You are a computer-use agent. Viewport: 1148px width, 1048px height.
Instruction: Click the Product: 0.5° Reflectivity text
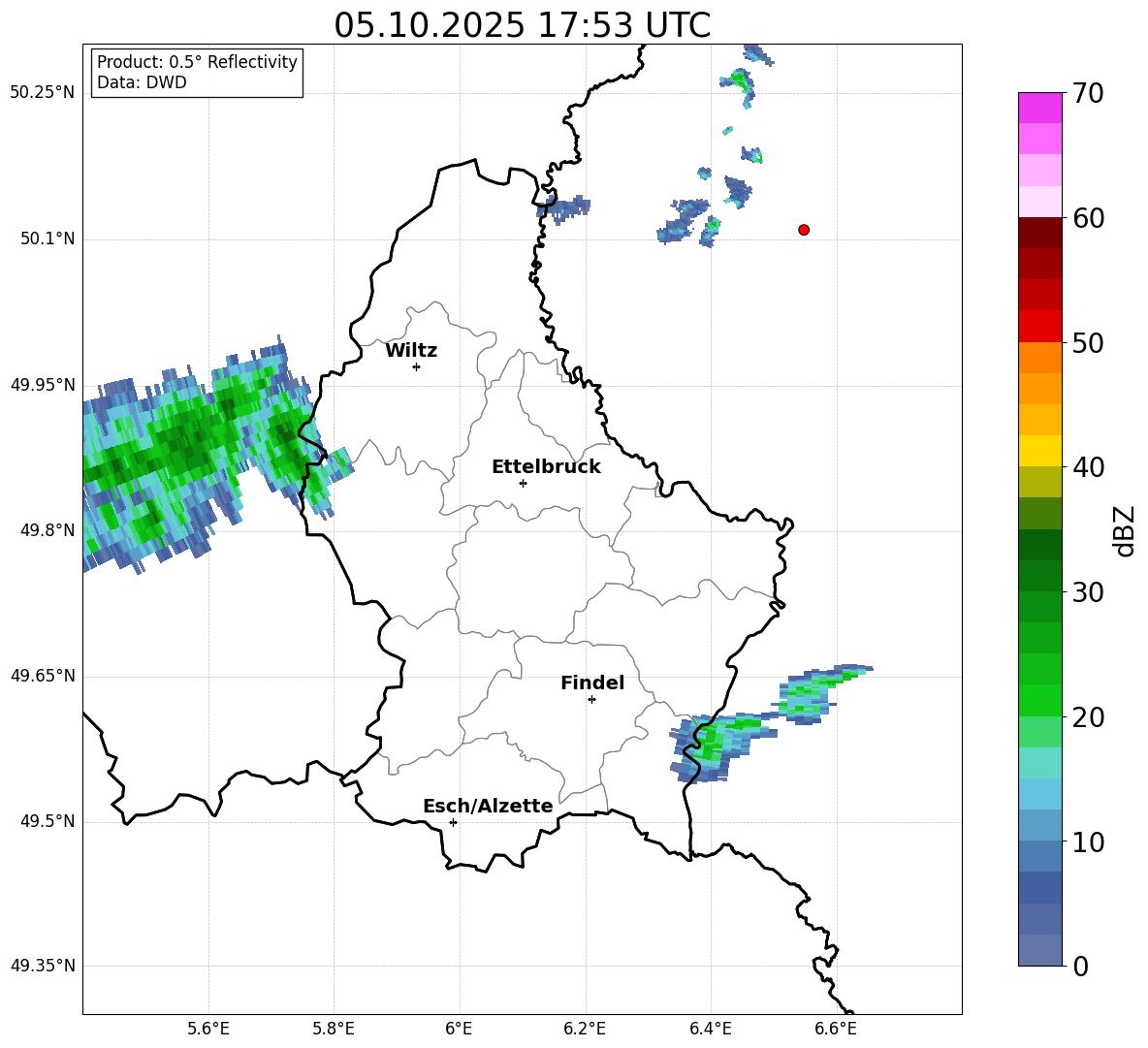click(x=197, y=62)
